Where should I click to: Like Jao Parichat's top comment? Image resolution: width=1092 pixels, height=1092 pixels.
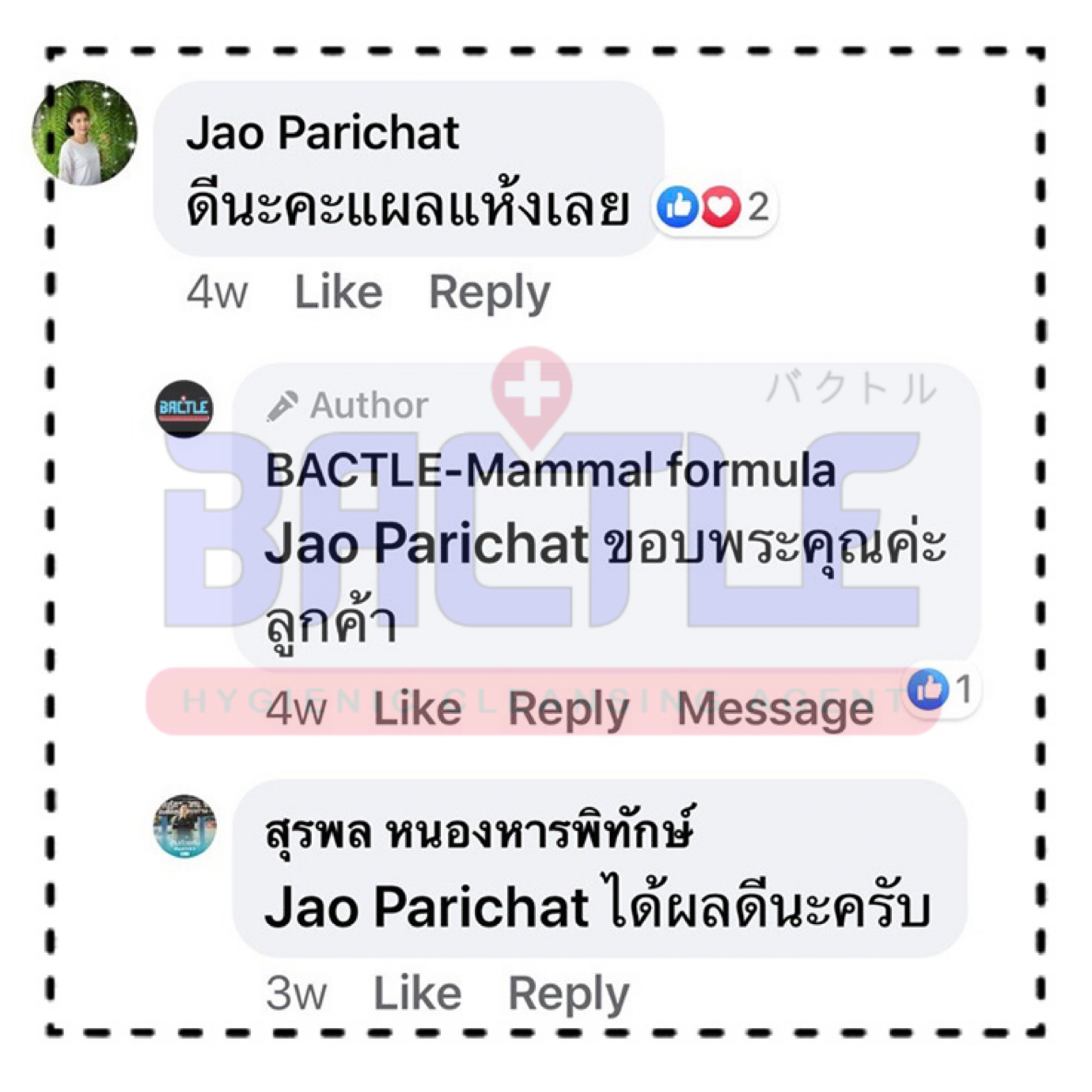[338, 292]
